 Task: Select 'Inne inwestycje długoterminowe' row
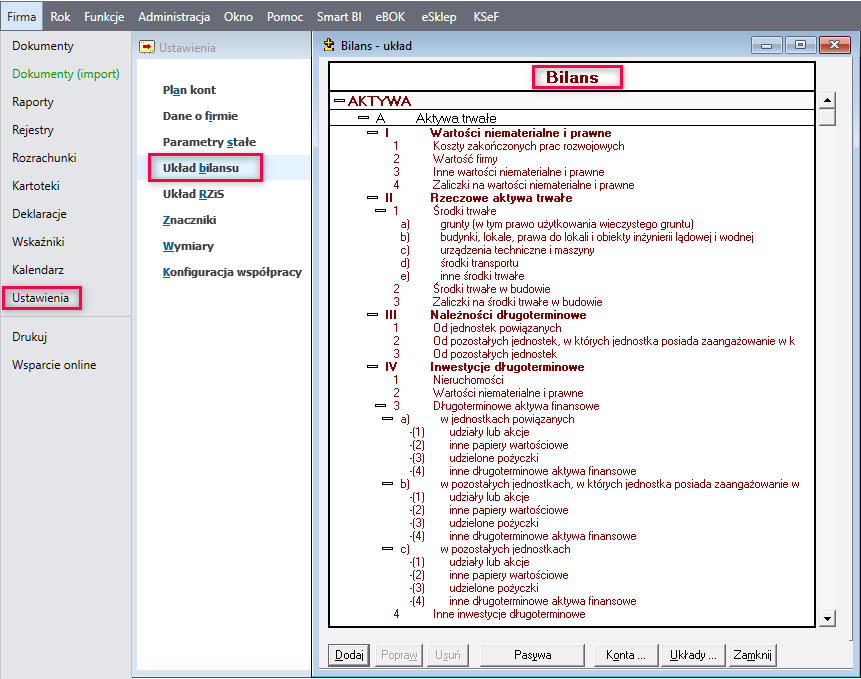(509, 614)
